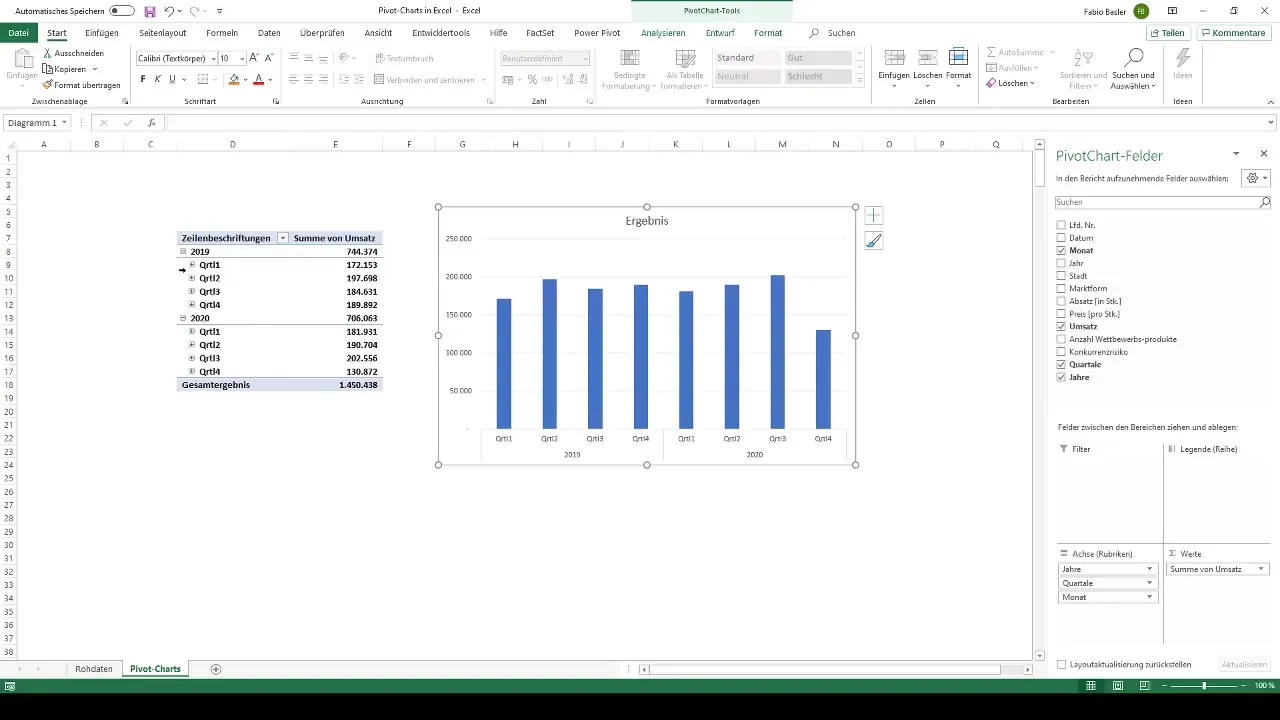Open Suchen und Auswählen magnifier
The image size is (1280, 720).
coord(1134,69)
